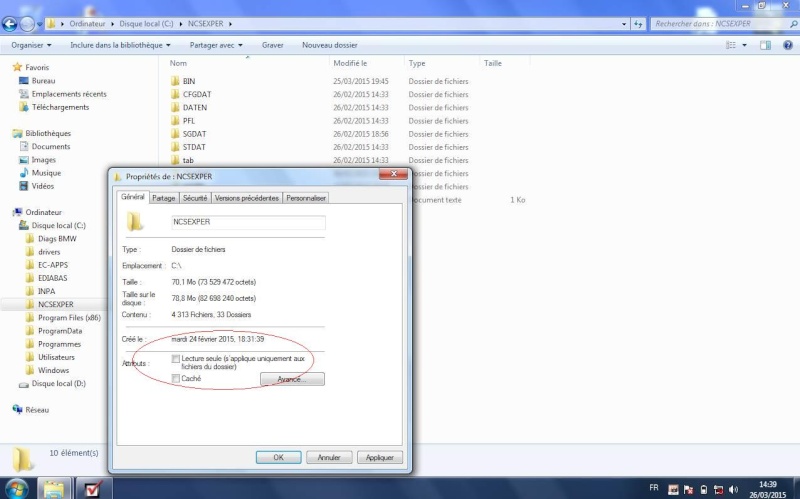
Task: Switch to the Sécurité tab
Action: (x=195, y=198)
